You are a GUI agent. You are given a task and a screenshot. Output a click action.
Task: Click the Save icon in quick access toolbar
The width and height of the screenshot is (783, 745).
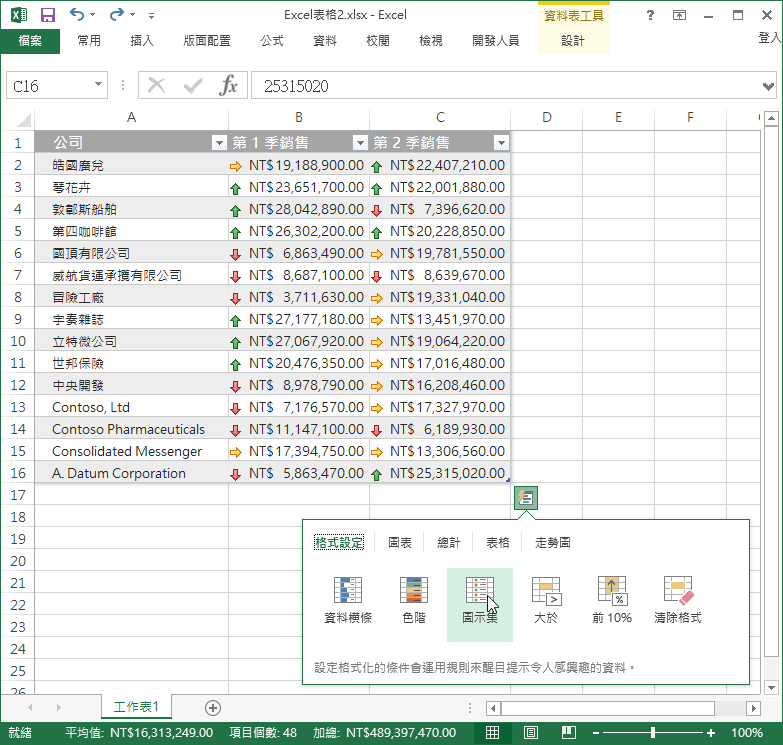(47, 15)
